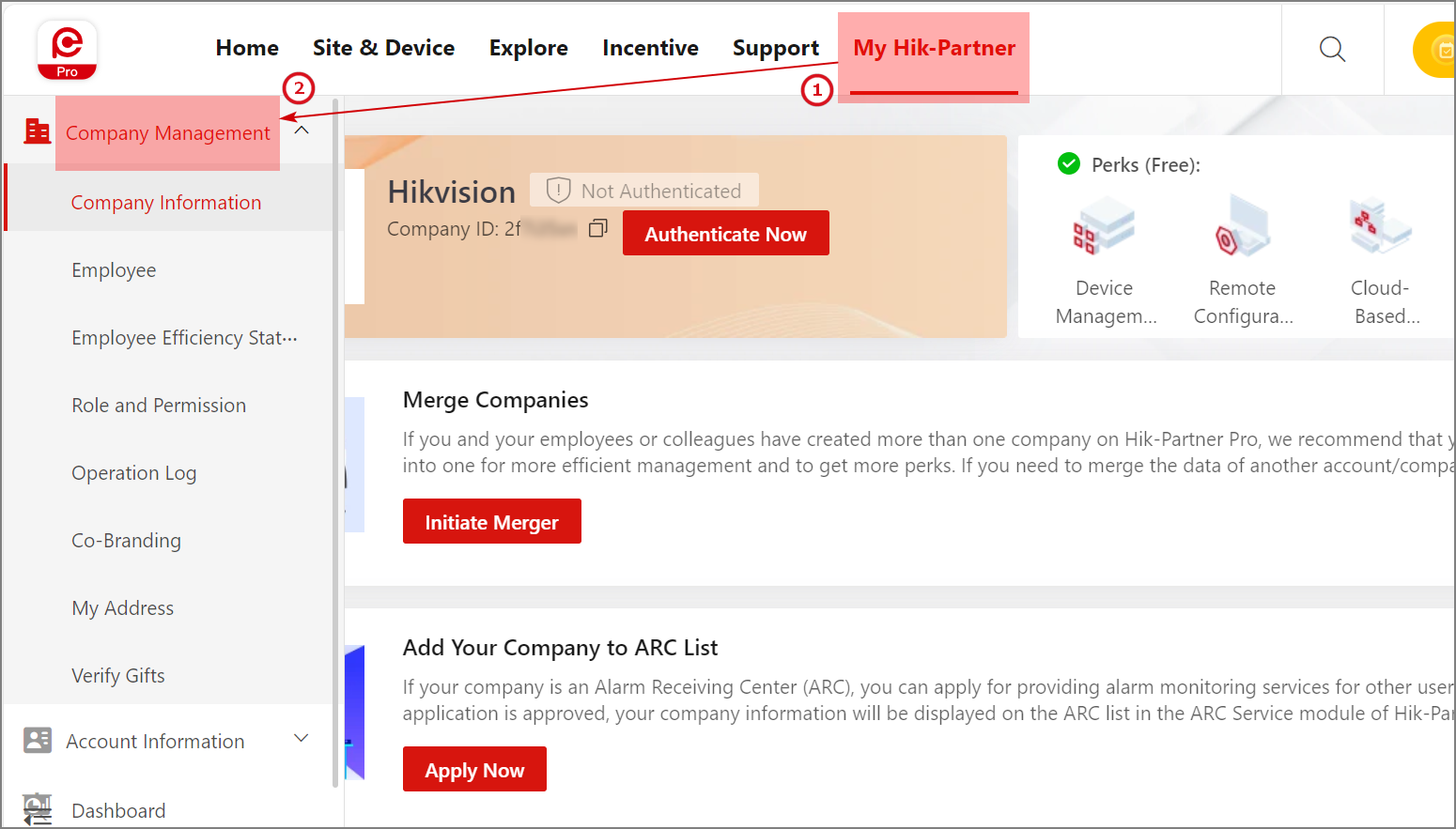Click the yellow circular icon at top right
Viewport: 1456px width, 829px height.
(1436, 50)
